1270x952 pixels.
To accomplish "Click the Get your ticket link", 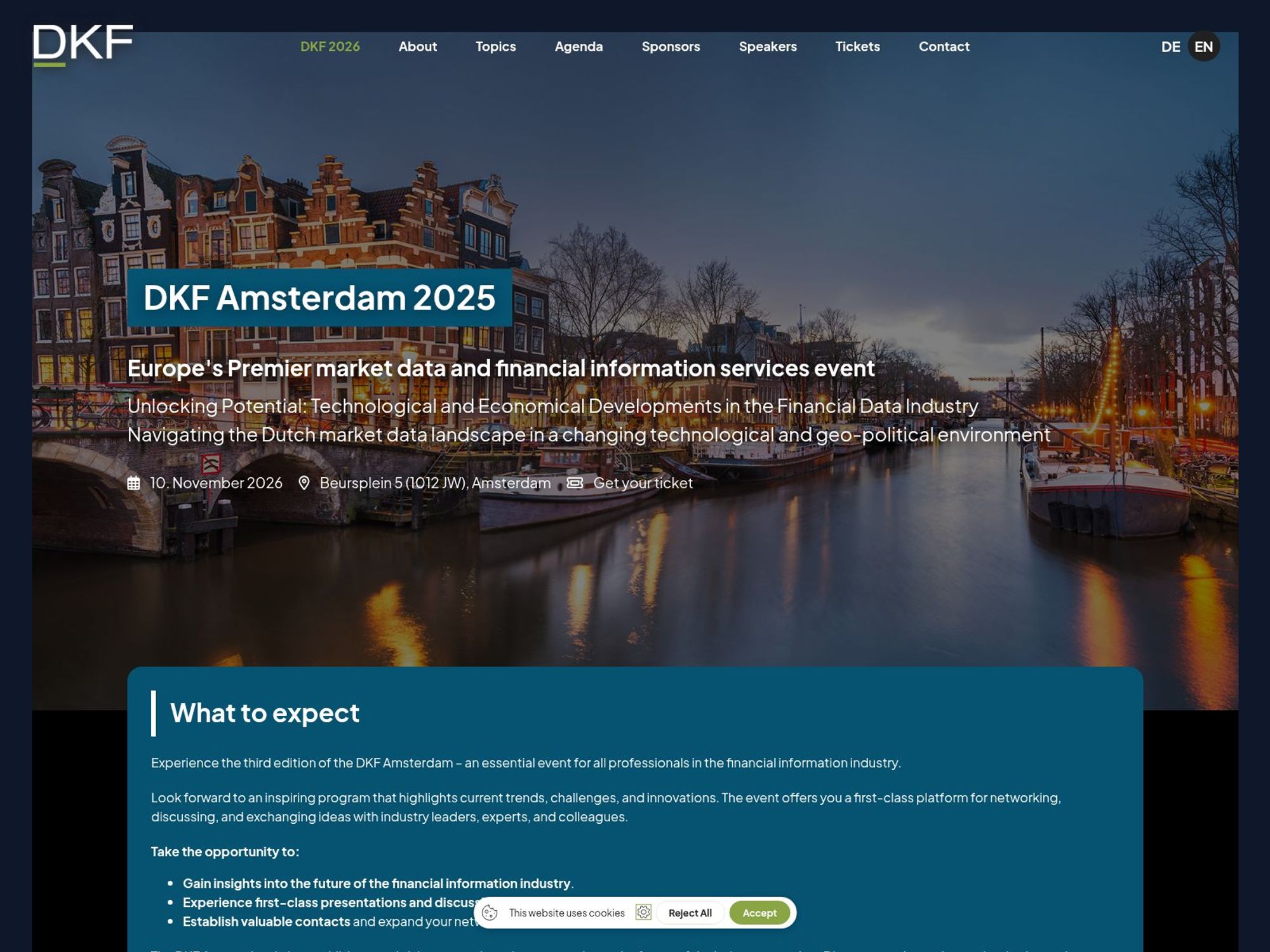I will coord(643,482).
